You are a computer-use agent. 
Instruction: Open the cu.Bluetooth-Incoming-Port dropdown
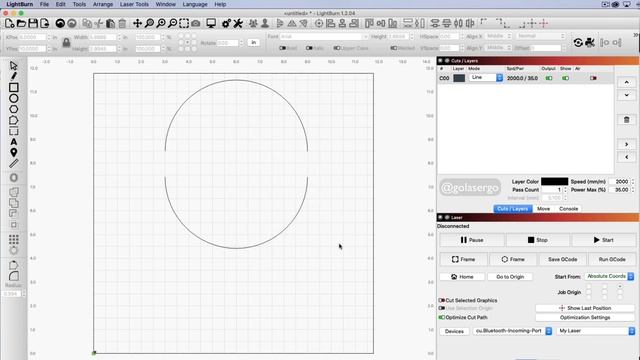[513, 331]
